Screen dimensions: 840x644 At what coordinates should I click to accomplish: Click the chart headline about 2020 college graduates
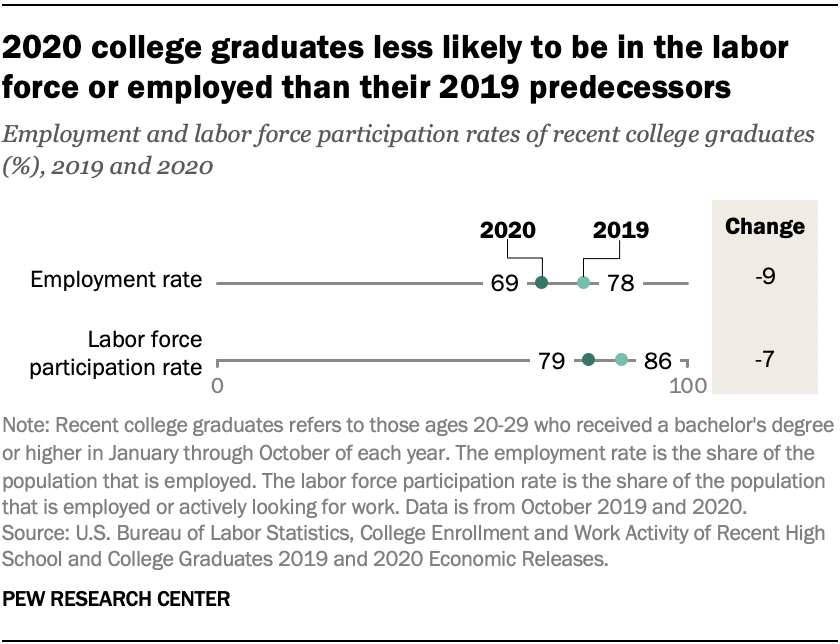tap(396, 66)
